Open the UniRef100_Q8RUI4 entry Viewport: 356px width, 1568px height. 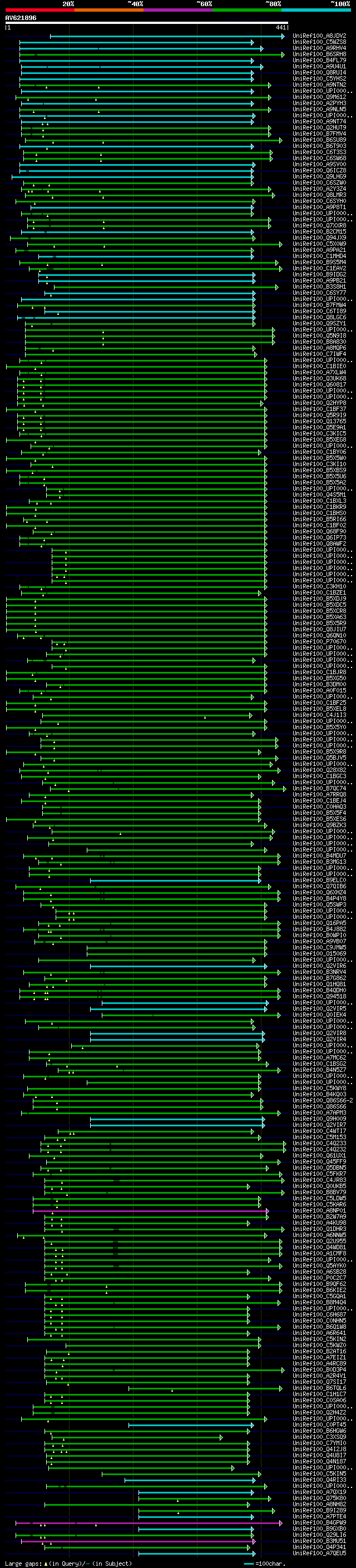pos(319,73)
